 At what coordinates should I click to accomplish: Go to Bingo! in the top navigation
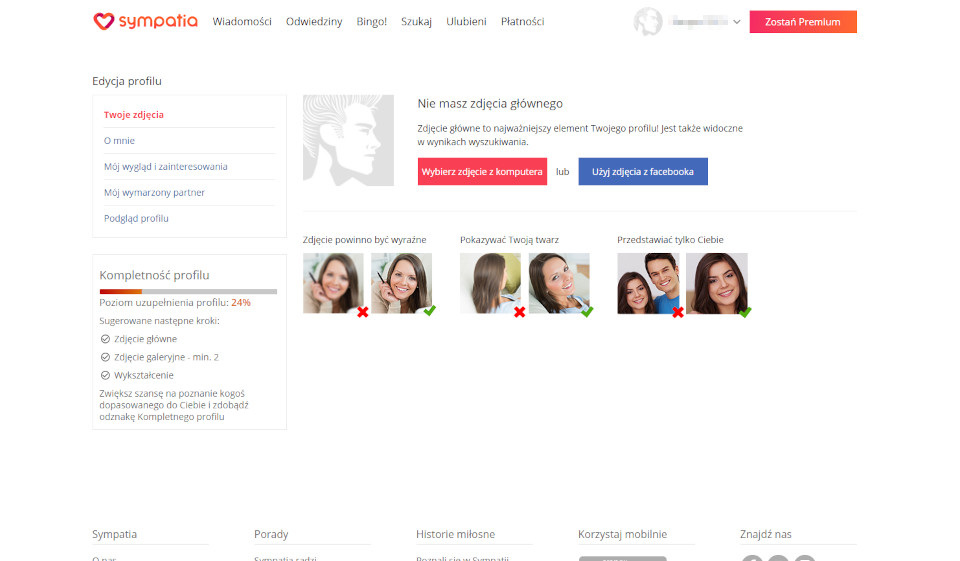(x=371, y=22)
